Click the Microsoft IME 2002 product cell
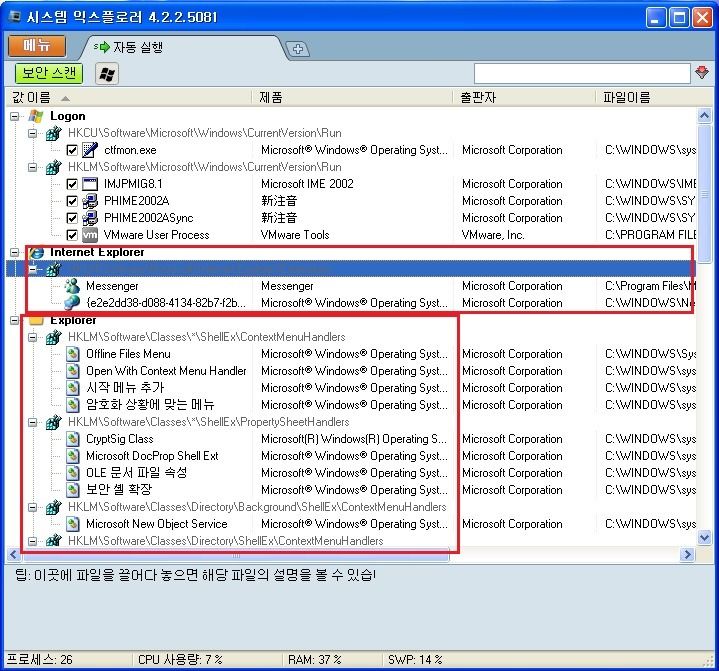Screen dimensions: 719x671 [307, 184]
